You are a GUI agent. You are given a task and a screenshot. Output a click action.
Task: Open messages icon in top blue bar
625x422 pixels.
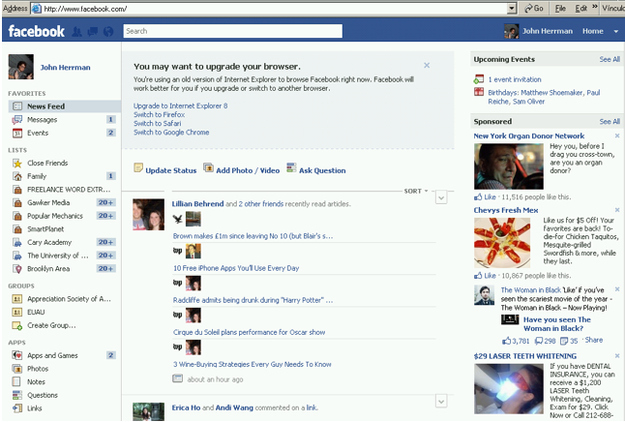[x=92, y=31]
